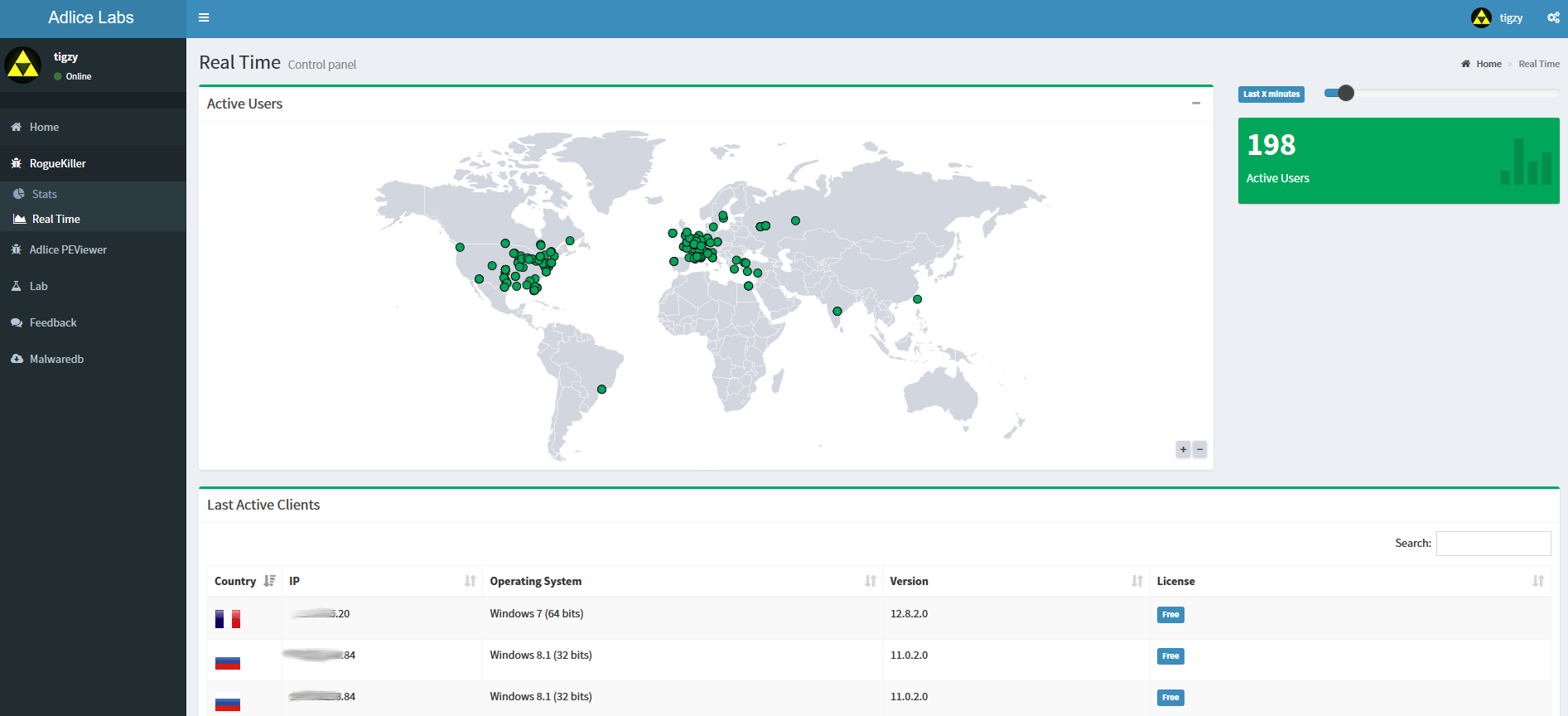Open the Adlice PEViewer section
Viewport: 1568px width, 716px height.
pos(68,249)
